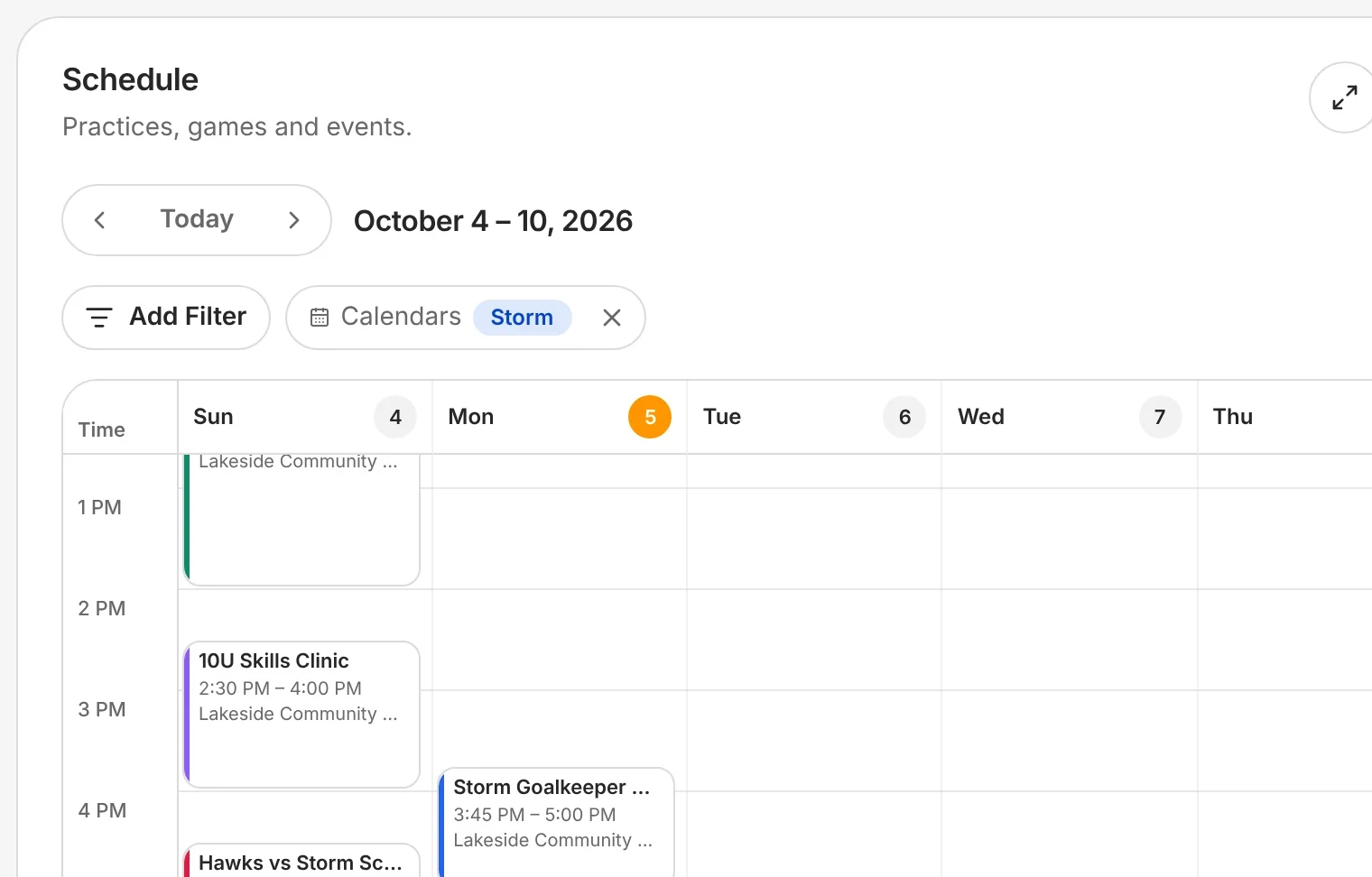Click Wednesday date badge 7
1372x877 pixels.
pos(1160,417)
